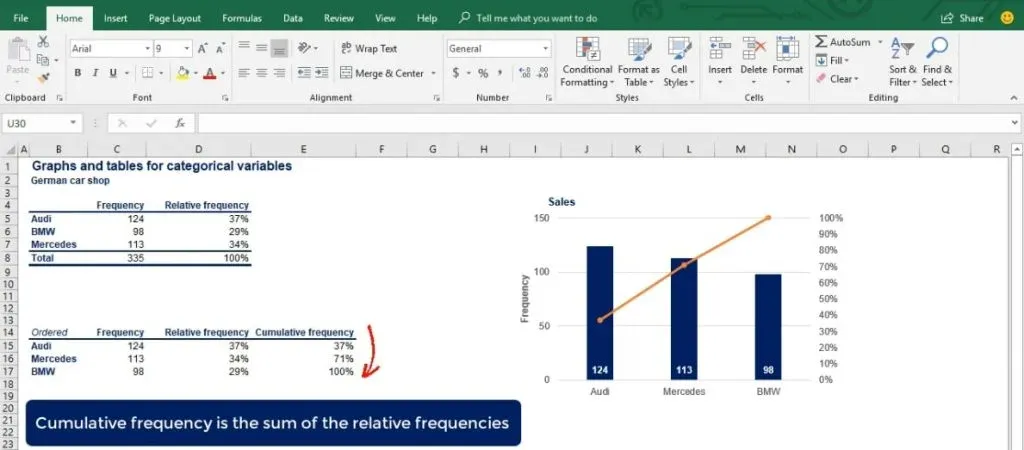Select the Format Painter brush
The width and height of the screenshot is (1024, 450).
(x=43, y=77)
